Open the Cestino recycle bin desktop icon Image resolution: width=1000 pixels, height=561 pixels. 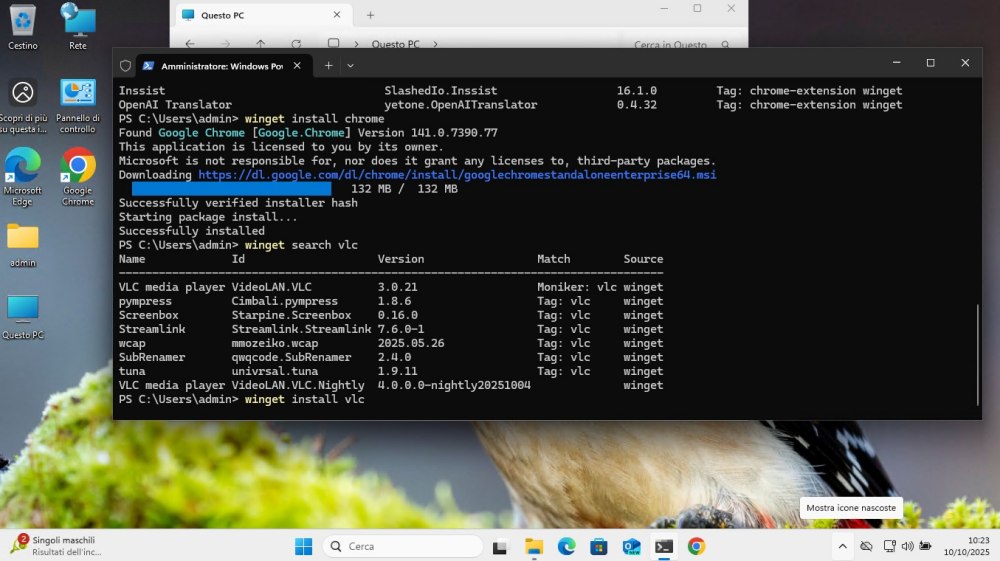point(22,24)
